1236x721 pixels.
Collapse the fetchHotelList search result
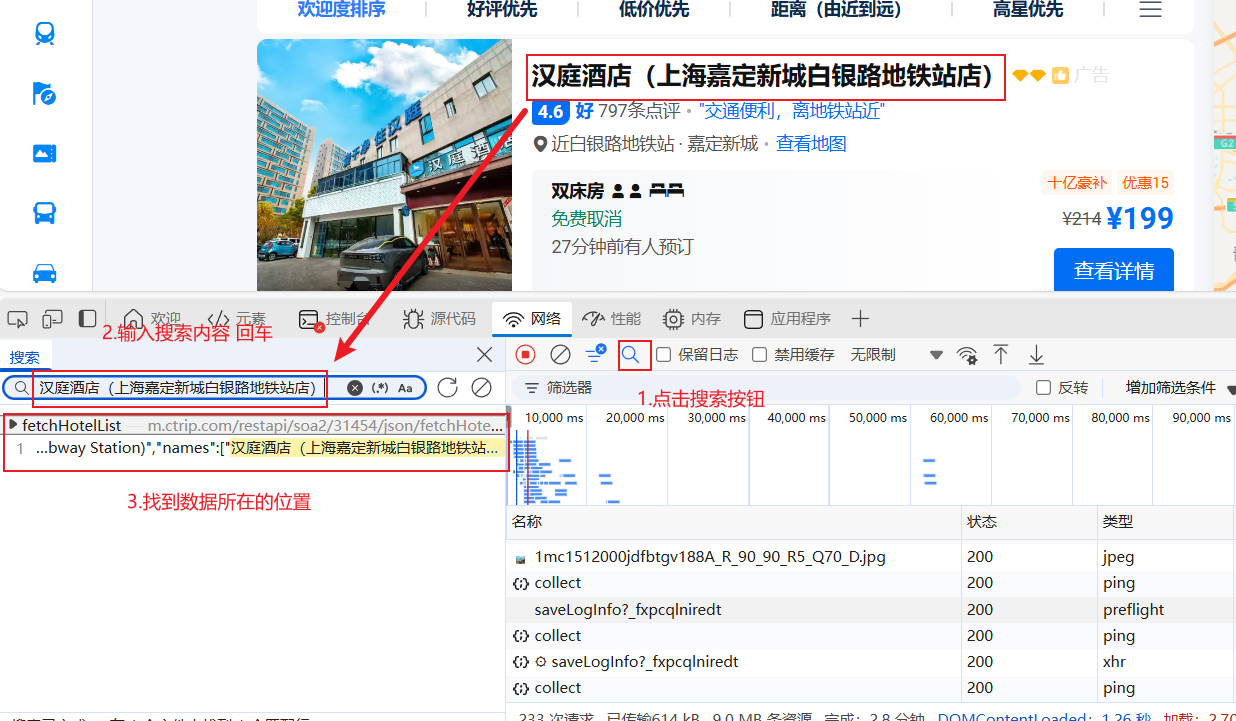click(x=13, y=425)
